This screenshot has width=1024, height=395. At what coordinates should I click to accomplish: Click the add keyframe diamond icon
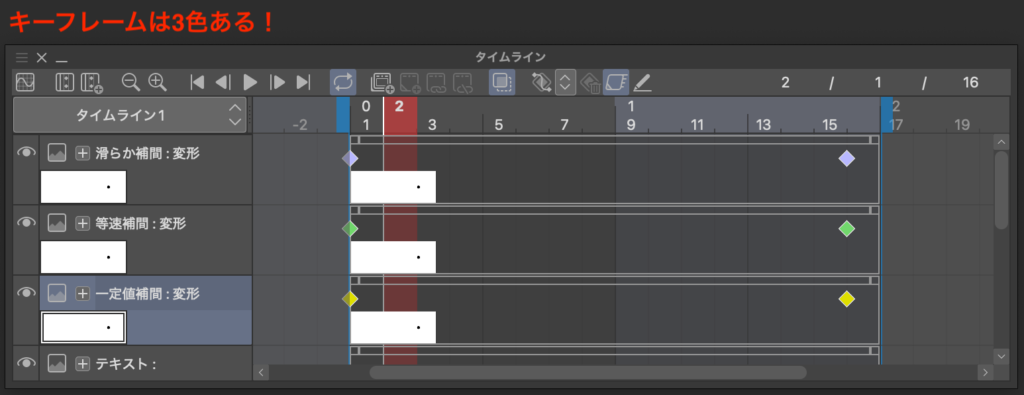(x=541, y=82)
